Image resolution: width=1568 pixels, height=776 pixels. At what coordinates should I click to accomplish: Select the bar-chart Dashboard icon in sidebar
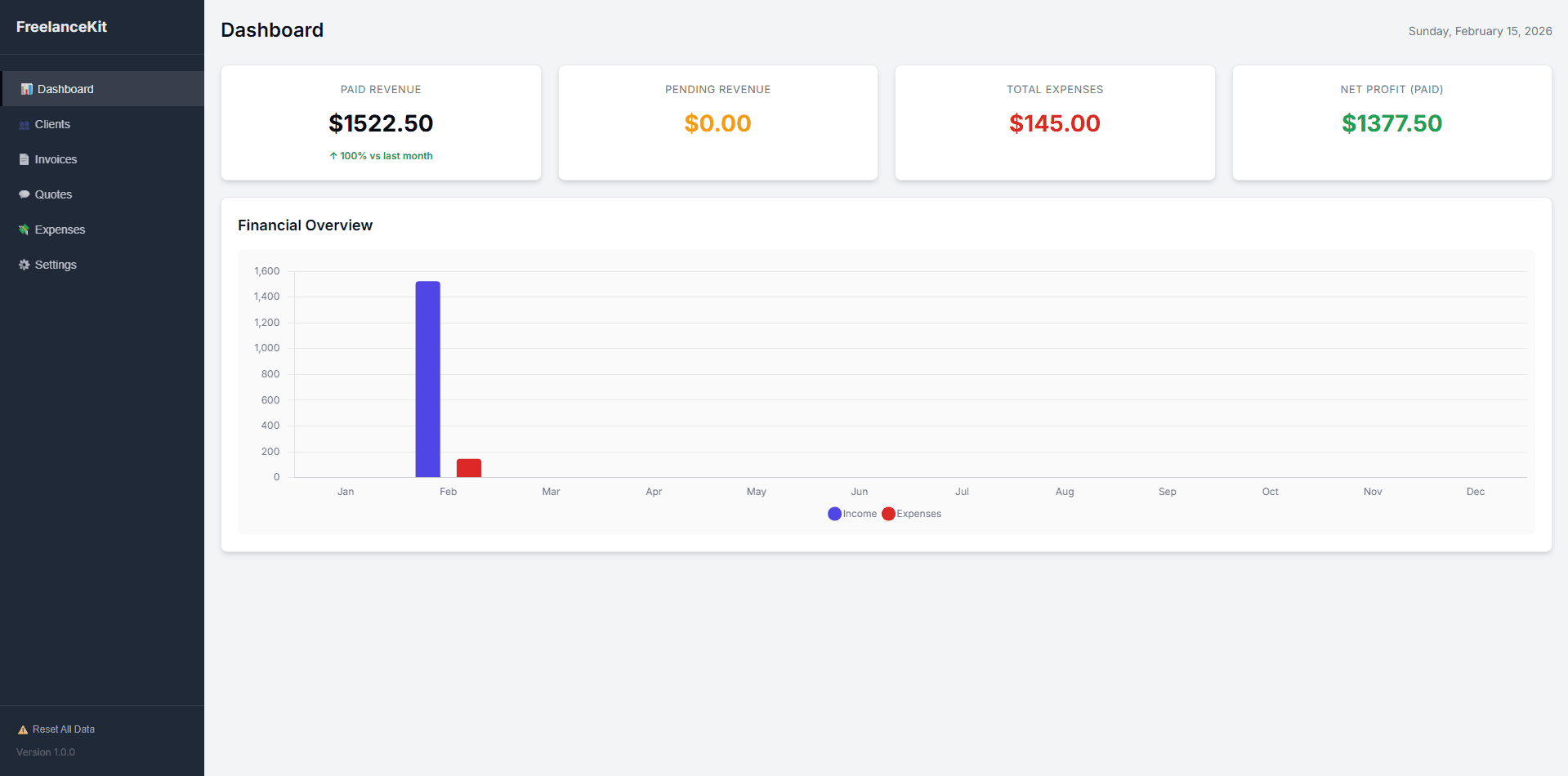coord(24,88)
